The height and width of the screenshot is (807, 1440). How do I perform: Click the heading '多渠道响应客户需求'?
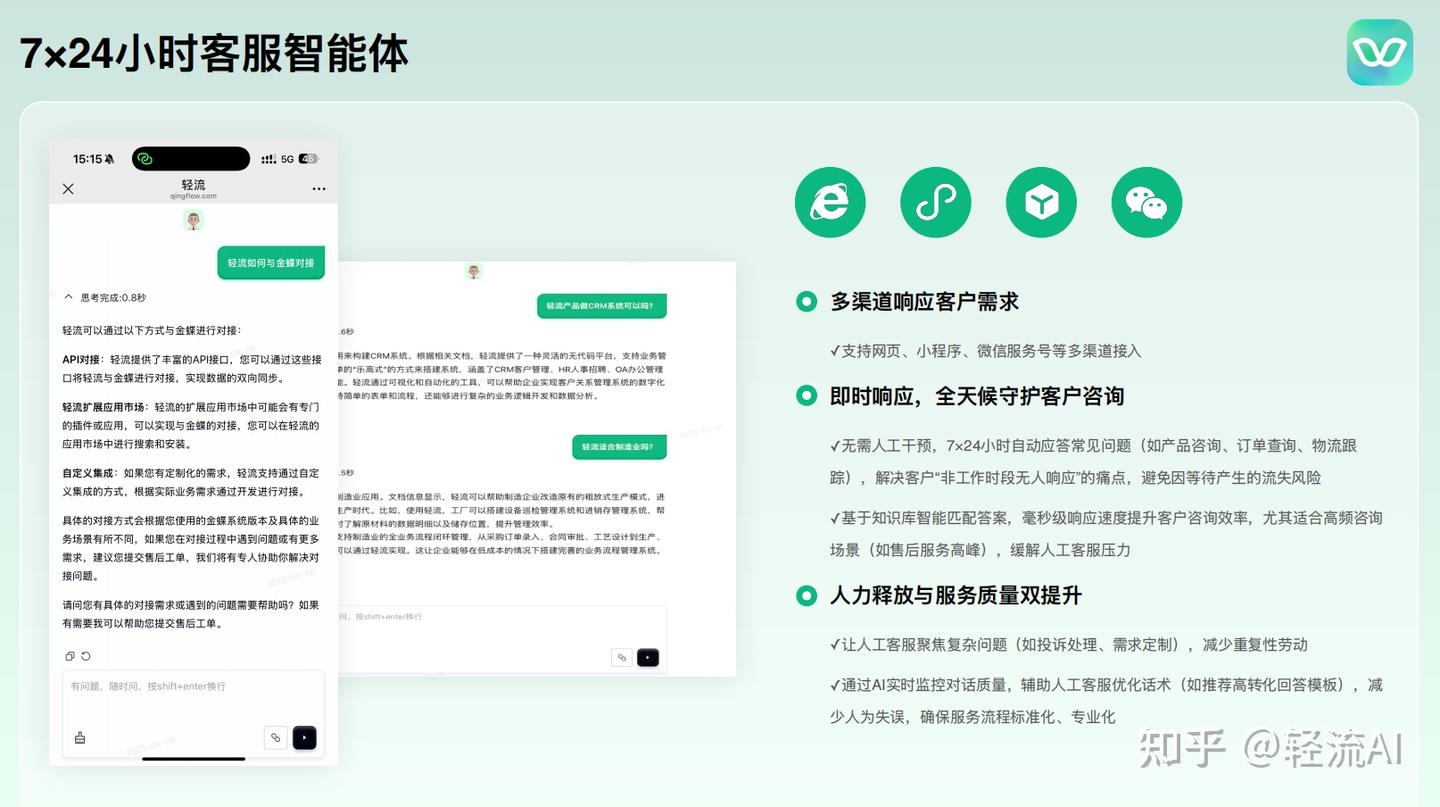pos(924,301)
